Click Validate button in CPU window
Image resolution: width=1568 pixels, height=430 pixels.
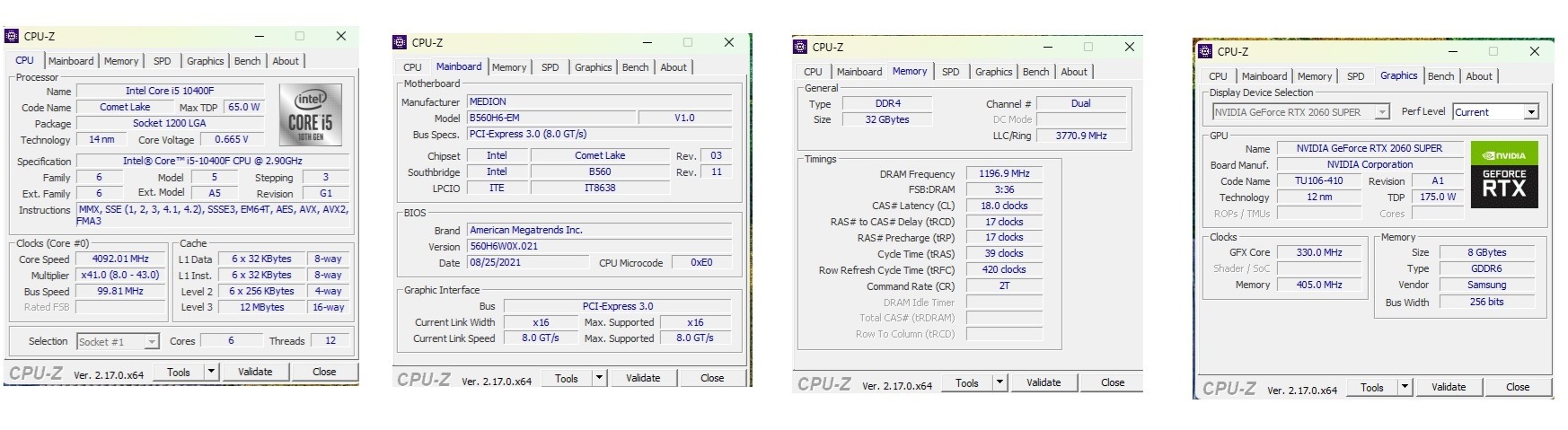coord(255,372)
